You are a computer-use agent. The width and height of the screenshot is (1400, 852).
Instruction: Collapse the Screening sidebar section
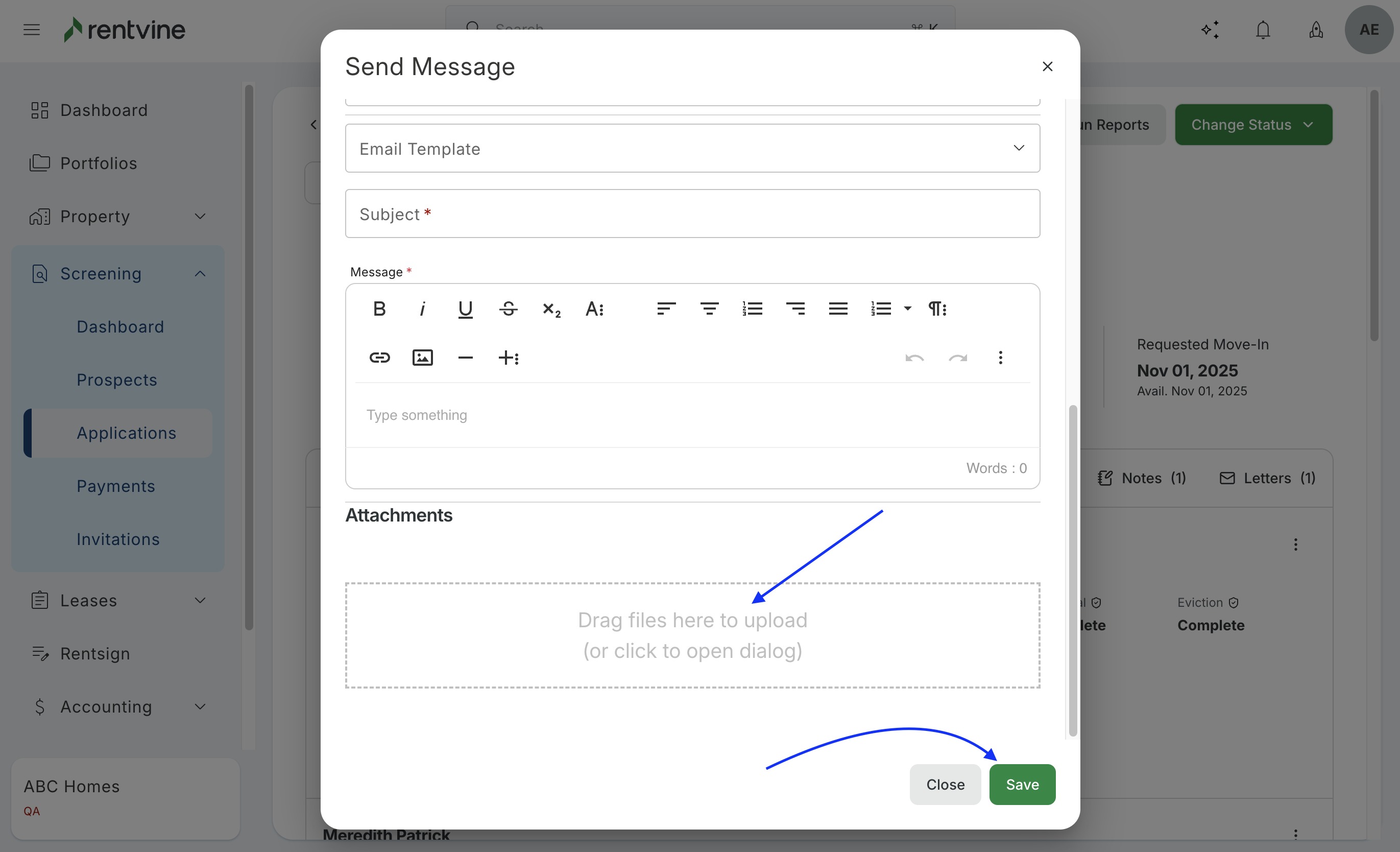coord(200,273)
